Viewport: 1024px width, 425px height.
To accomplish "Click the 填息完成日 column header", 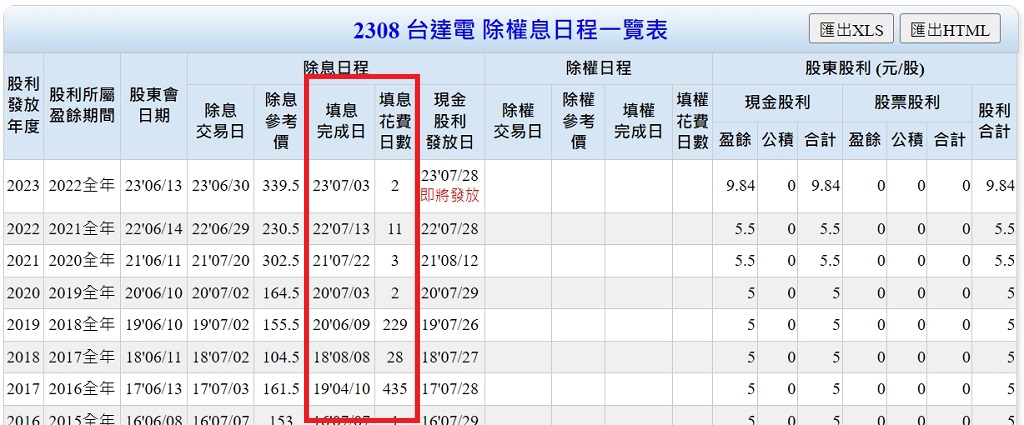I will (341, 121).
